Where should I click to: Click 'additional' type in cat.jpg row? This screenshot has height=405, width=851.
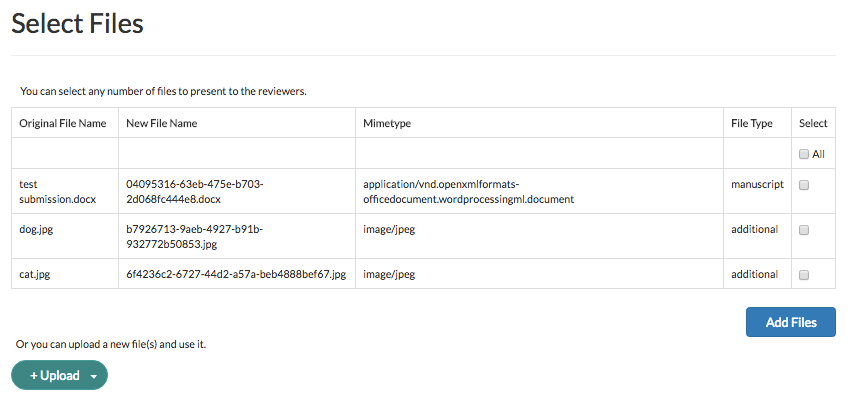[754, 275]
